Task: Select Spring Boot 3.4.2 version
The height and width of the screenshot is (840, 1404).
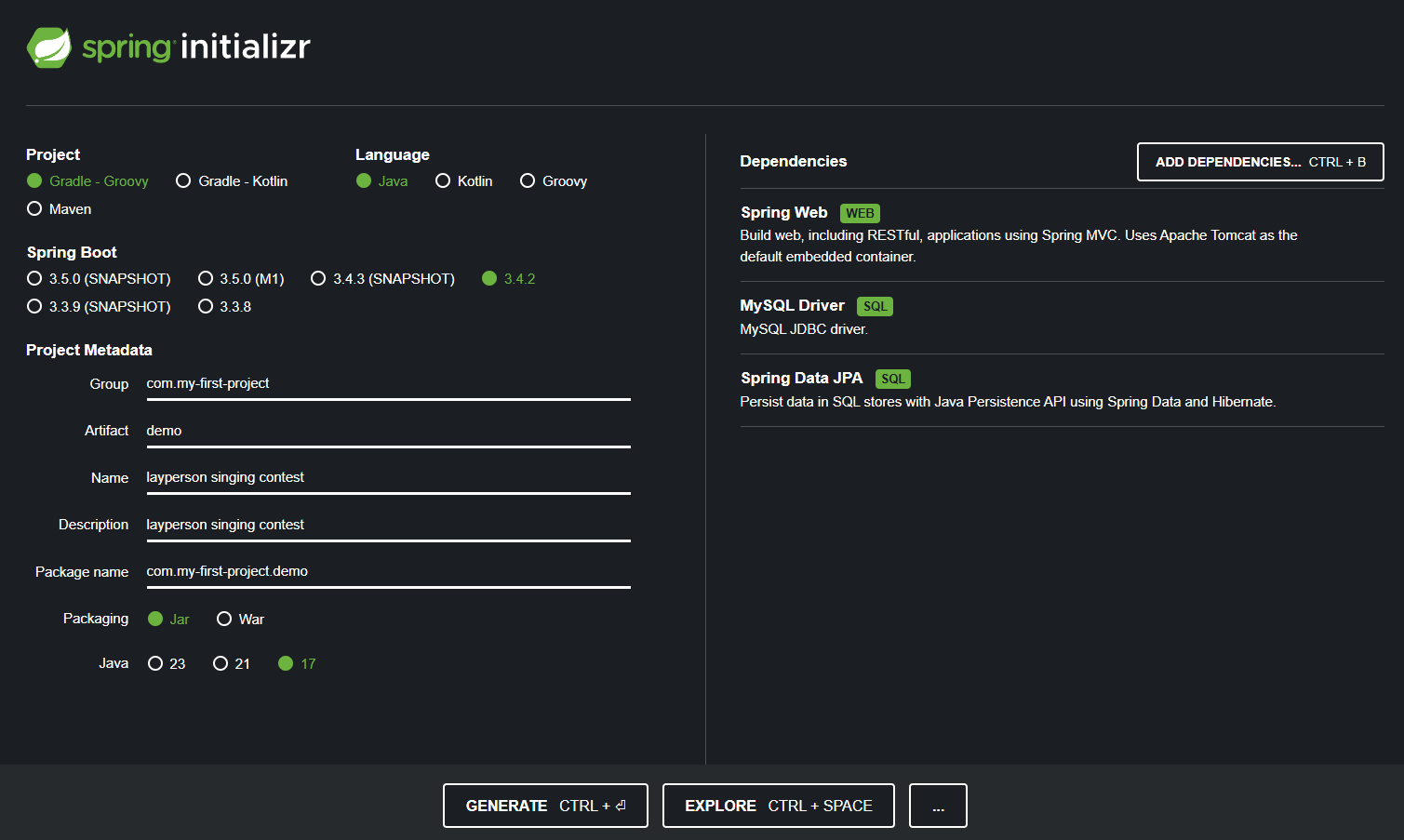Action: [x=509, y=279]
